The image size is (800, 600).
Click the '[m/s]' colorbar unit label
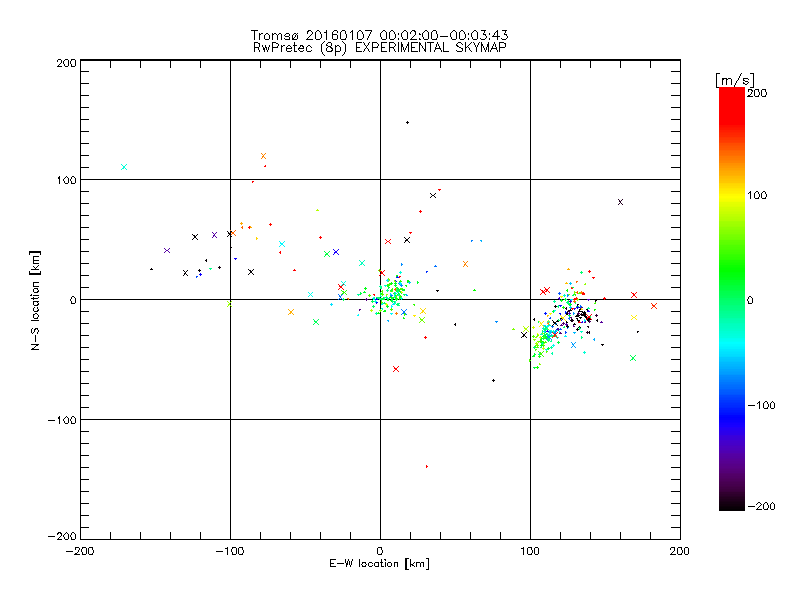pyautogui.click(x=735, y=80)
